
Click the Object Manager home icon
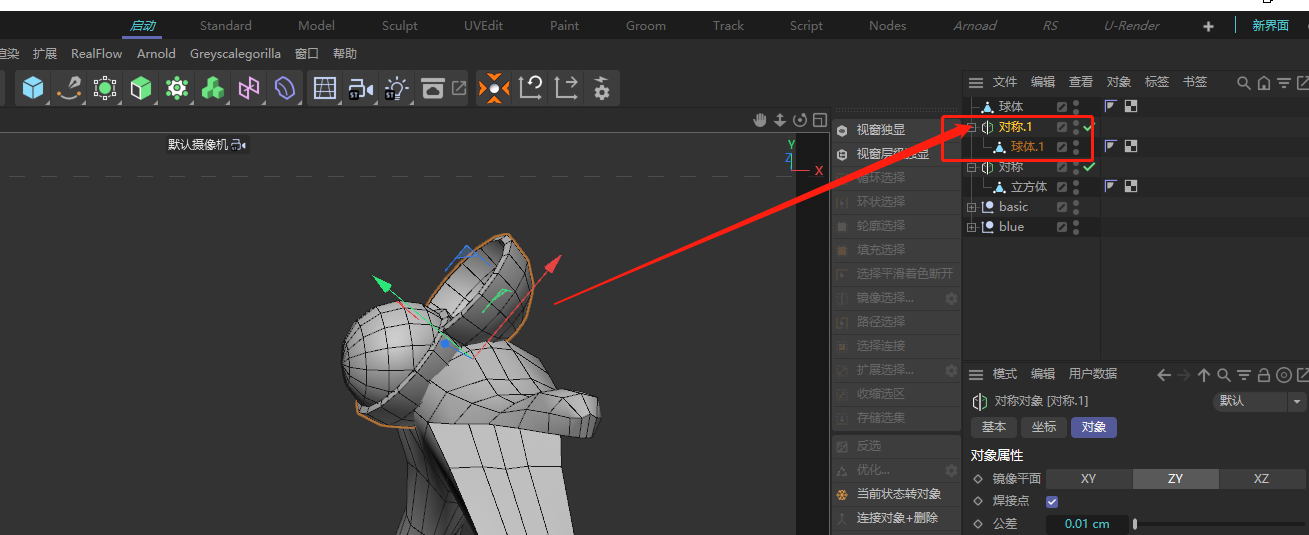pyautogui.click(x=1264, y=83)
